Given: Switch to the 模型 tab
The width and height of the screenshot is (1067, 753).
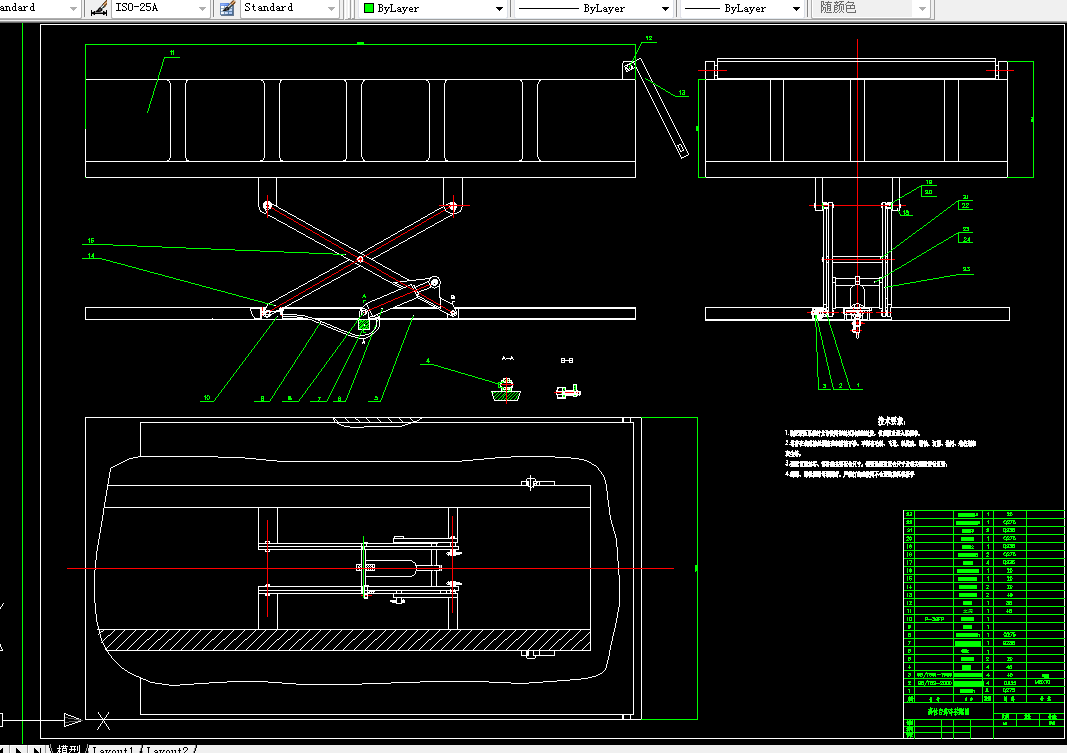Looking at the screenshot, I should click(68, 749).
